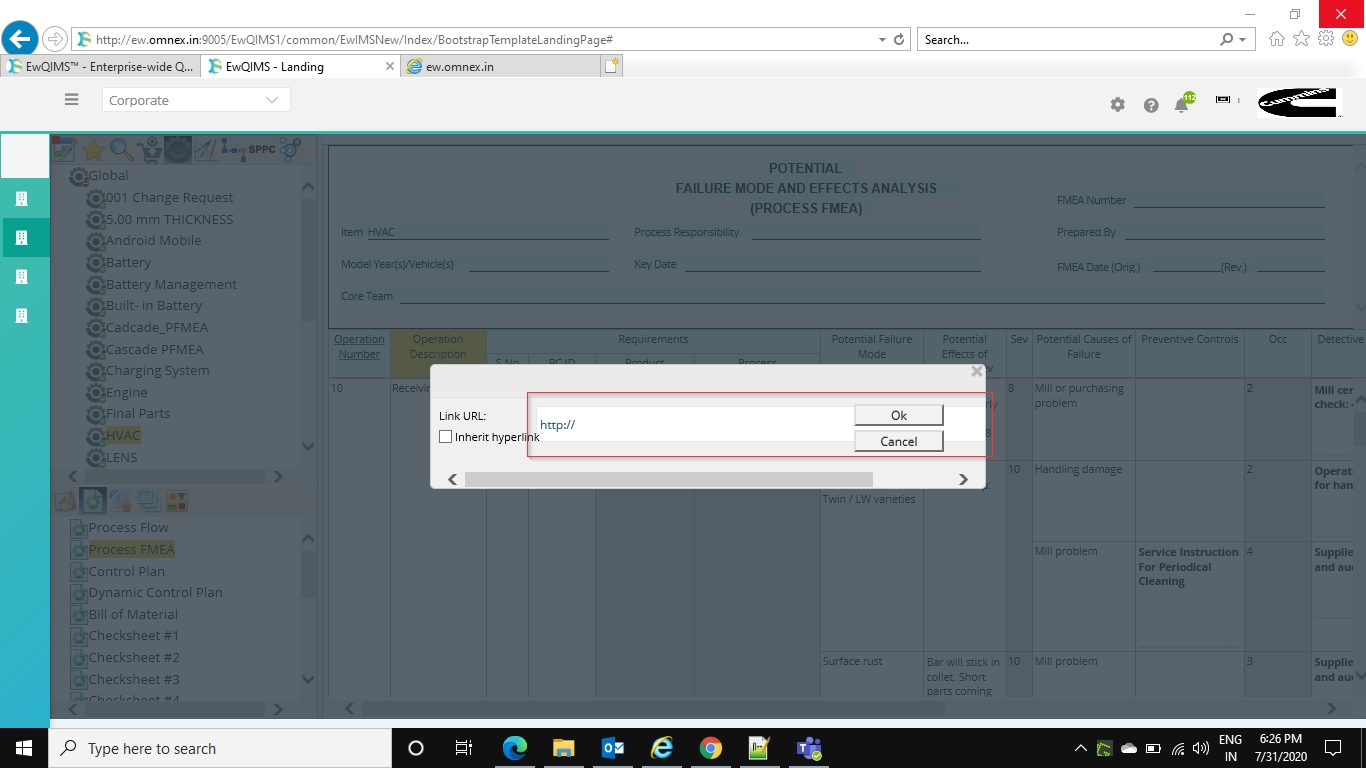Click the Operation Number column header link
The width and height of the screenshot is (1366, 768).
[x=359, y=347]
